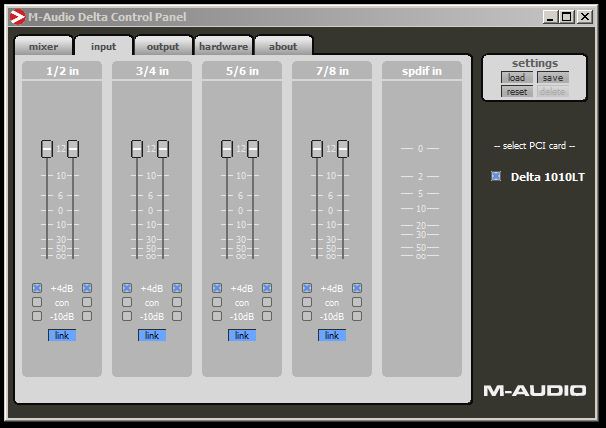The height and width of the screenshot is (428, 606).
Task: Minimize the Delta Control Panel window
Action: coord(550,17)
